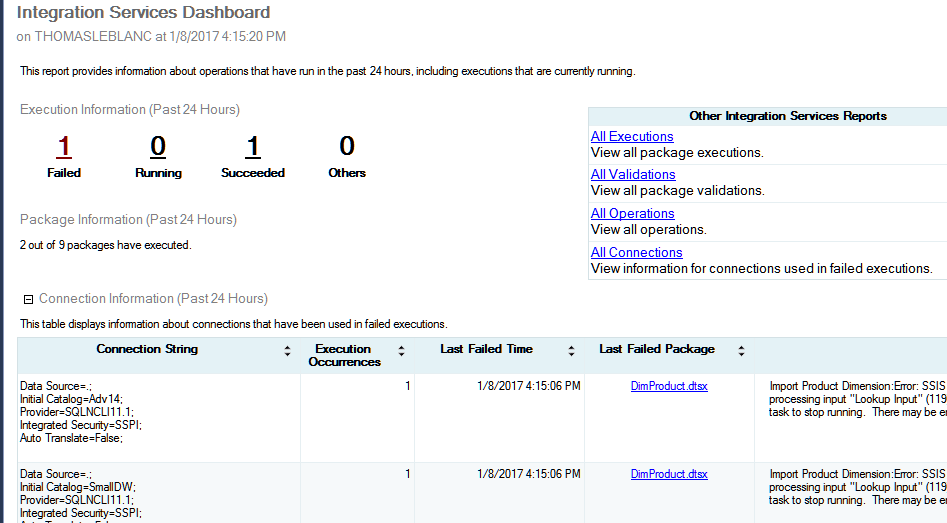Click the Running executions count
The width and height of the screenshot is (947, 523).
point(158,147)
